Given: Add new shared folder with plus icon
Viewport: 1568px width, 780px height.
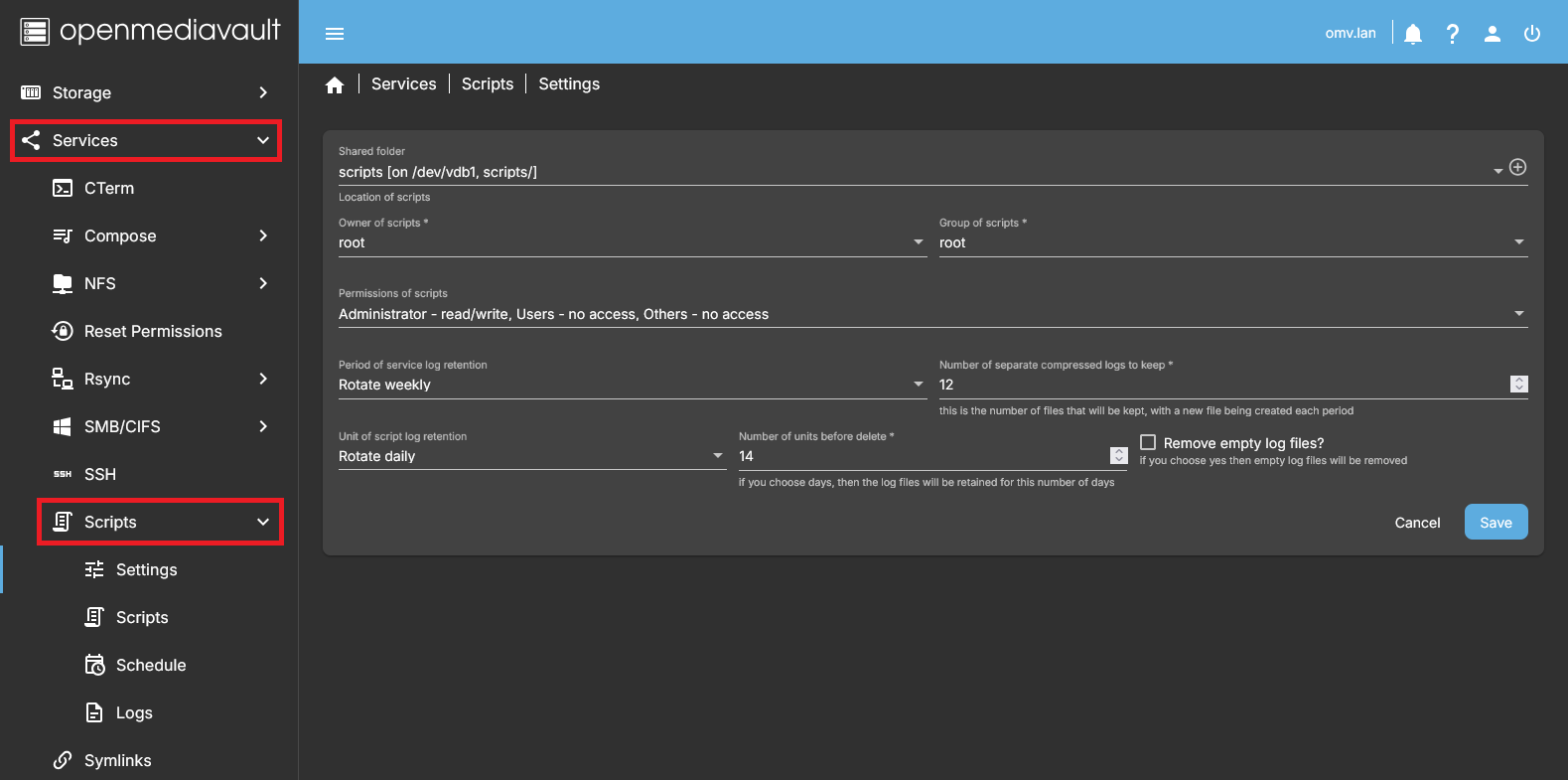Looking at the screenshot, I should 1517,167.
